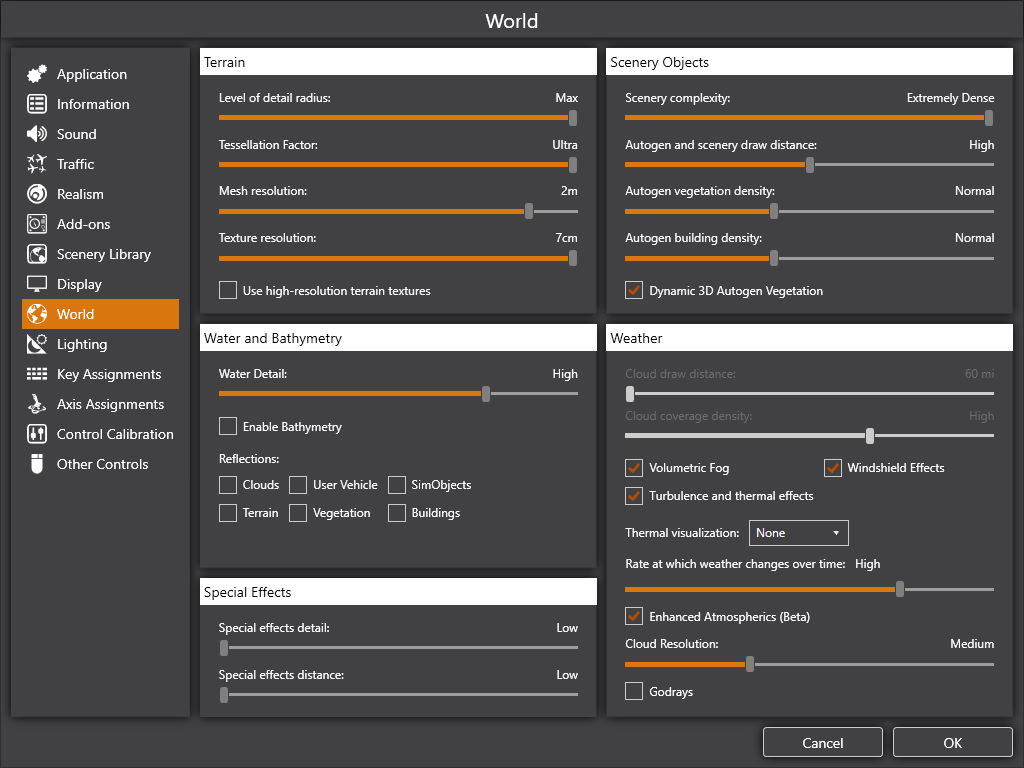Screen dimensions: 1024x768
Task: Open the Key Assignments section
Action: pos(108,374)
